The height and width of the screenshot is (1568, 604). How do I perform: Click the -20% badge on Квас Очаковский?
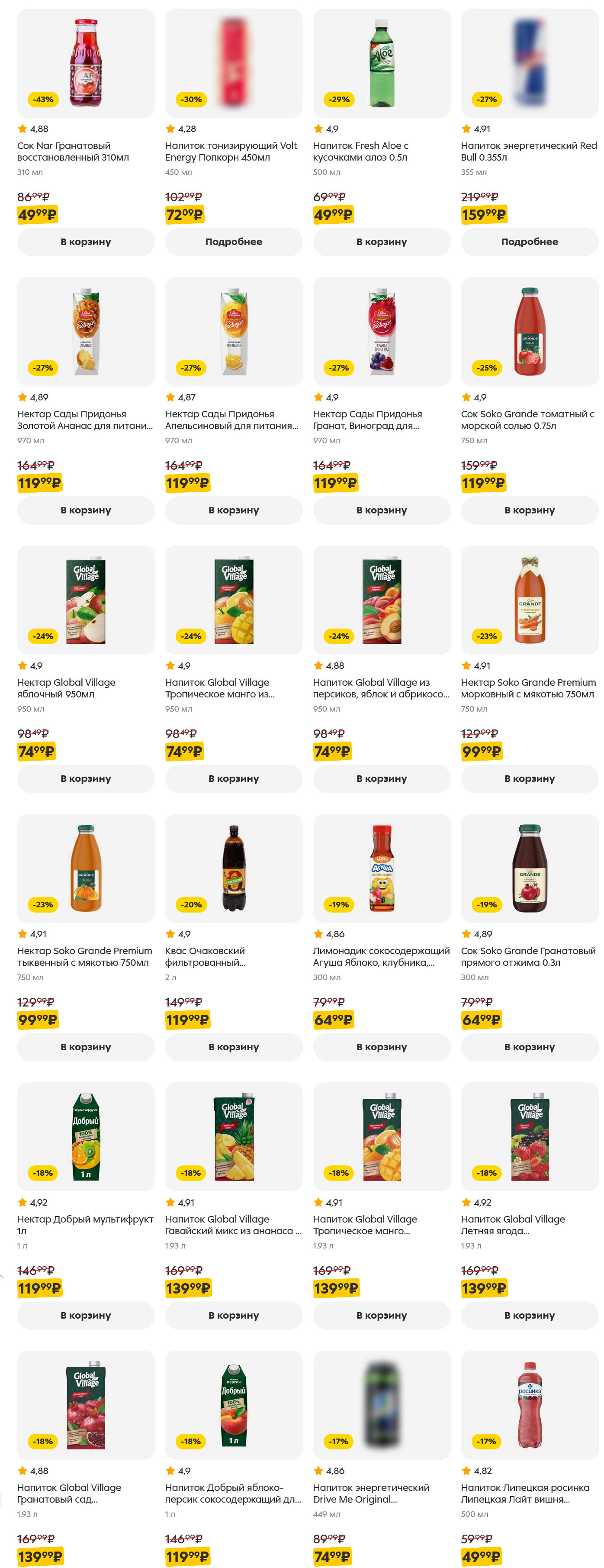pyautogui.click(x=191, y=904)
